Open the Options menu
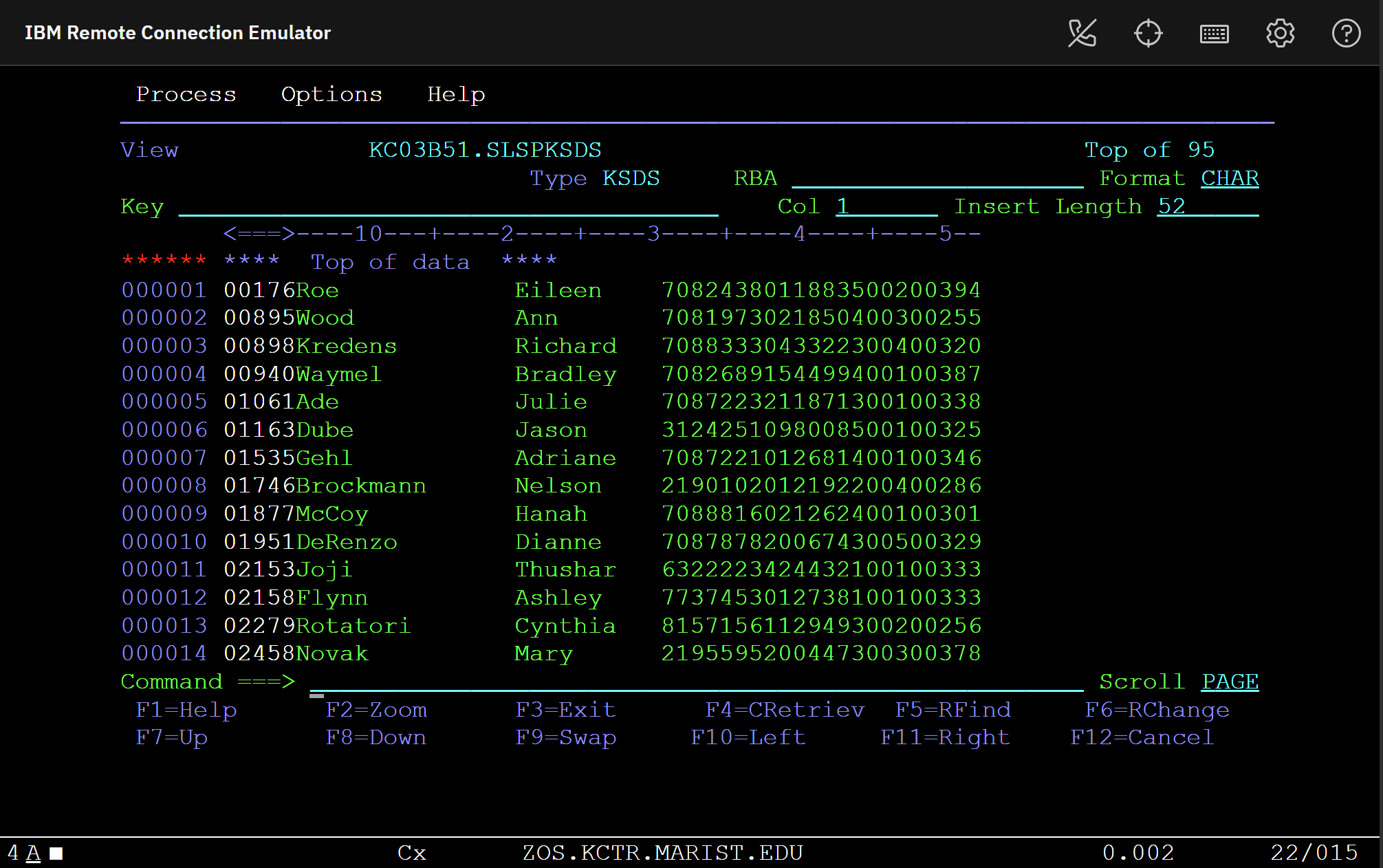Viewport: 1383px width, 868px height. (x=331, y=94)
